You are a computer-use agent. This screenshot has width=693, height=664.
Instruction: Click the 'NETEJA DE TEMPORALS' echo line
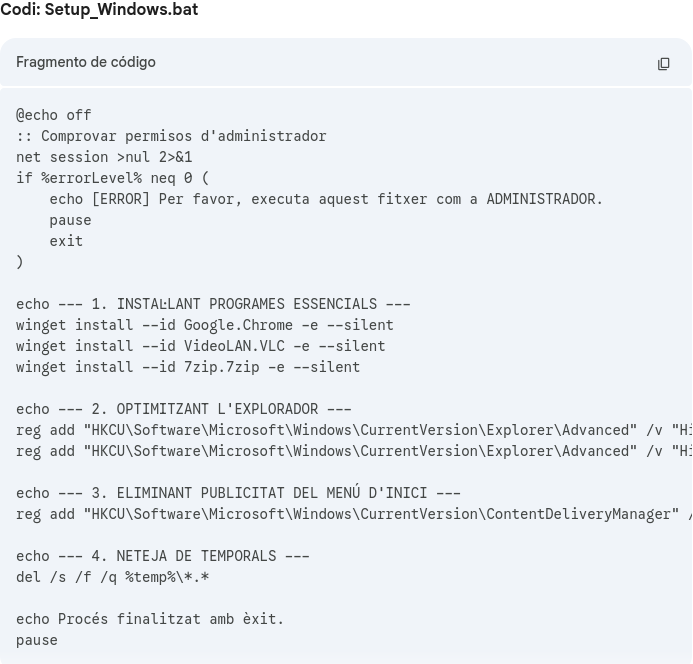(163, 556)
